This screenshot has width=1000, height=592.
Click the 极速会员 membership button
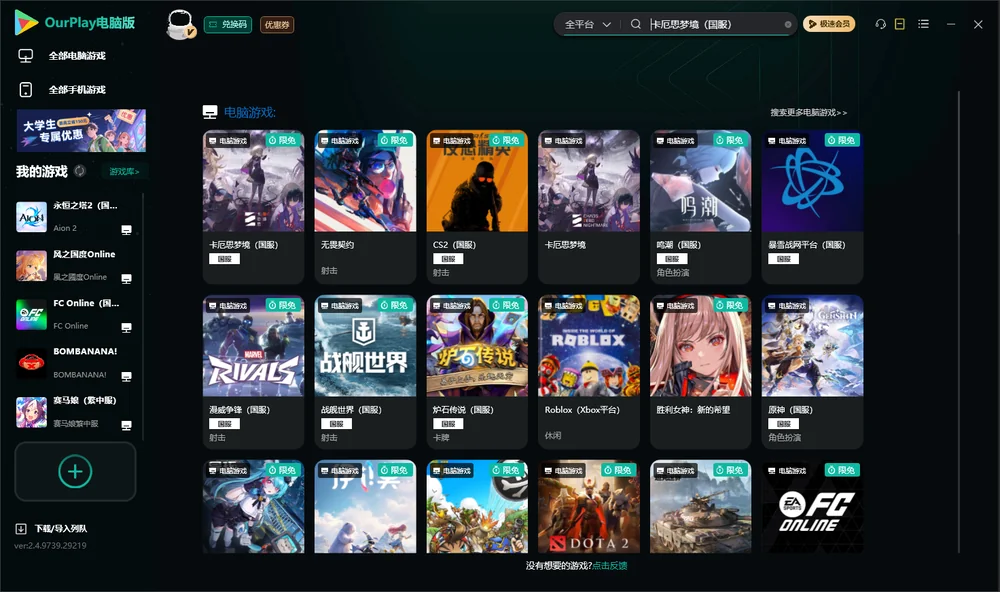829,24
